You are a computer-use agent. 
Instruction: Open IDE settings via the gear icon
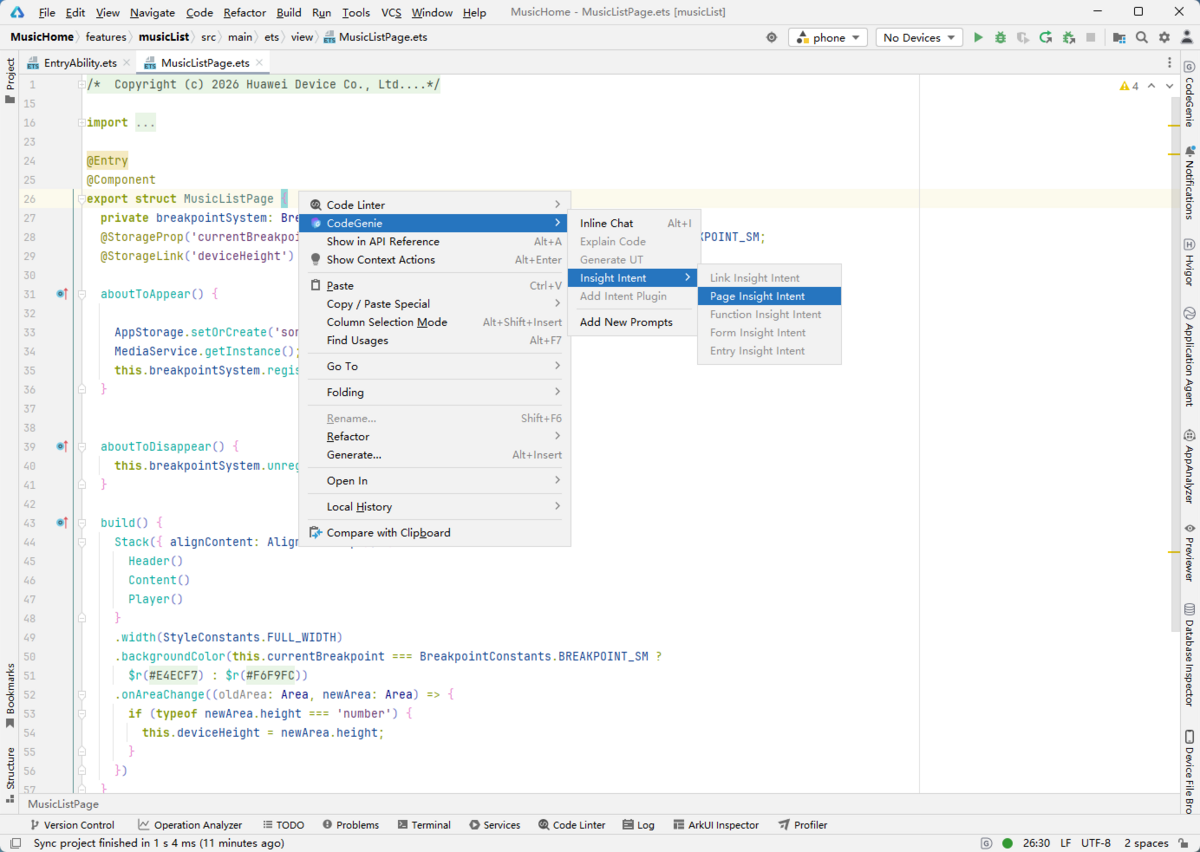[1164, 38]
